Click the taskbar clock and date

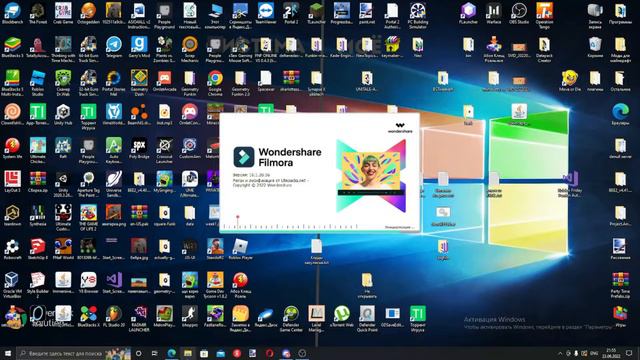pos(611,353)
